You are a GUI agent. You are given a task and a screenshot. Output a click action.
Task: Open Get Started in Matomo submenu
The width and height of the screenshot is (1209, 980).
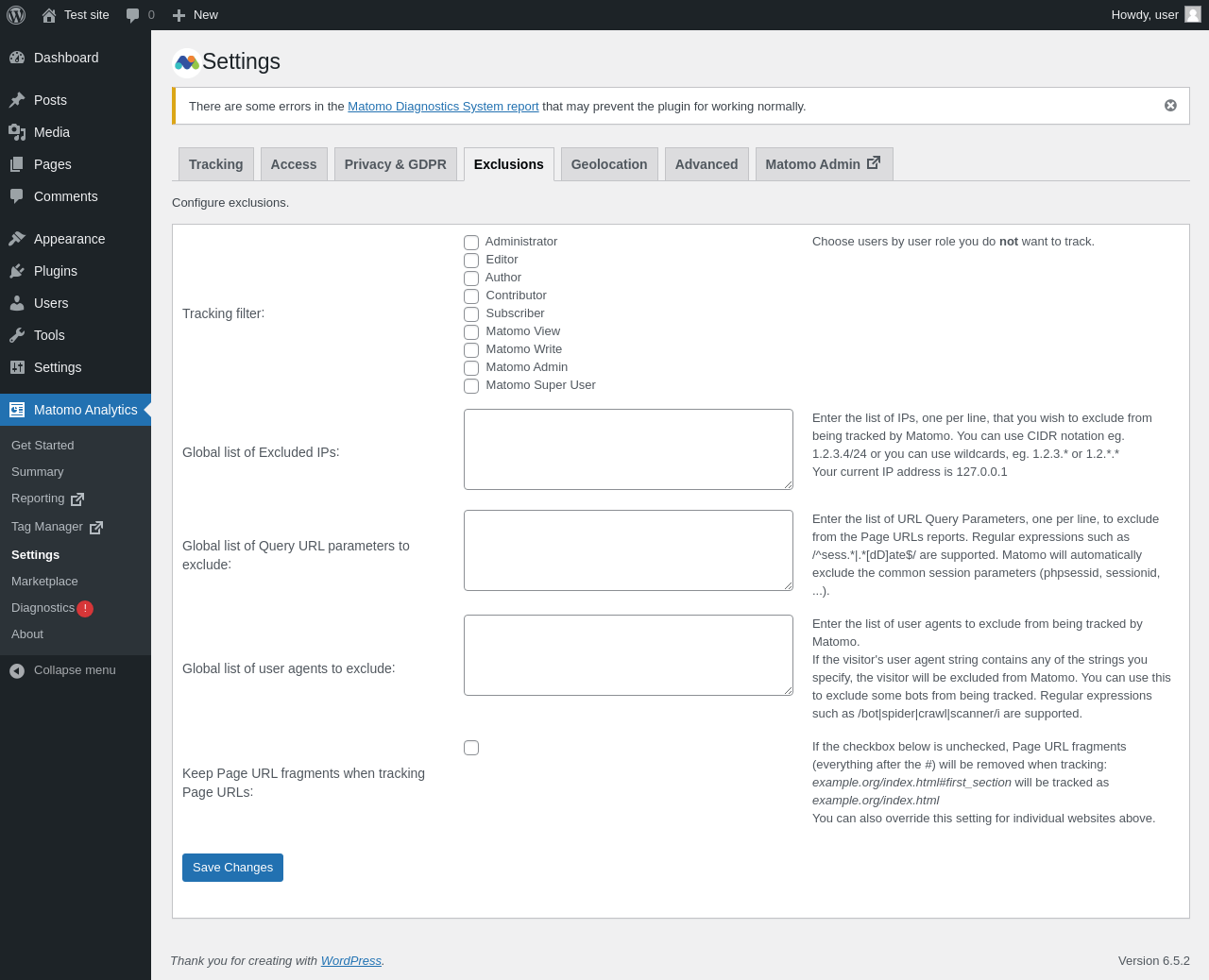[43, 446]
